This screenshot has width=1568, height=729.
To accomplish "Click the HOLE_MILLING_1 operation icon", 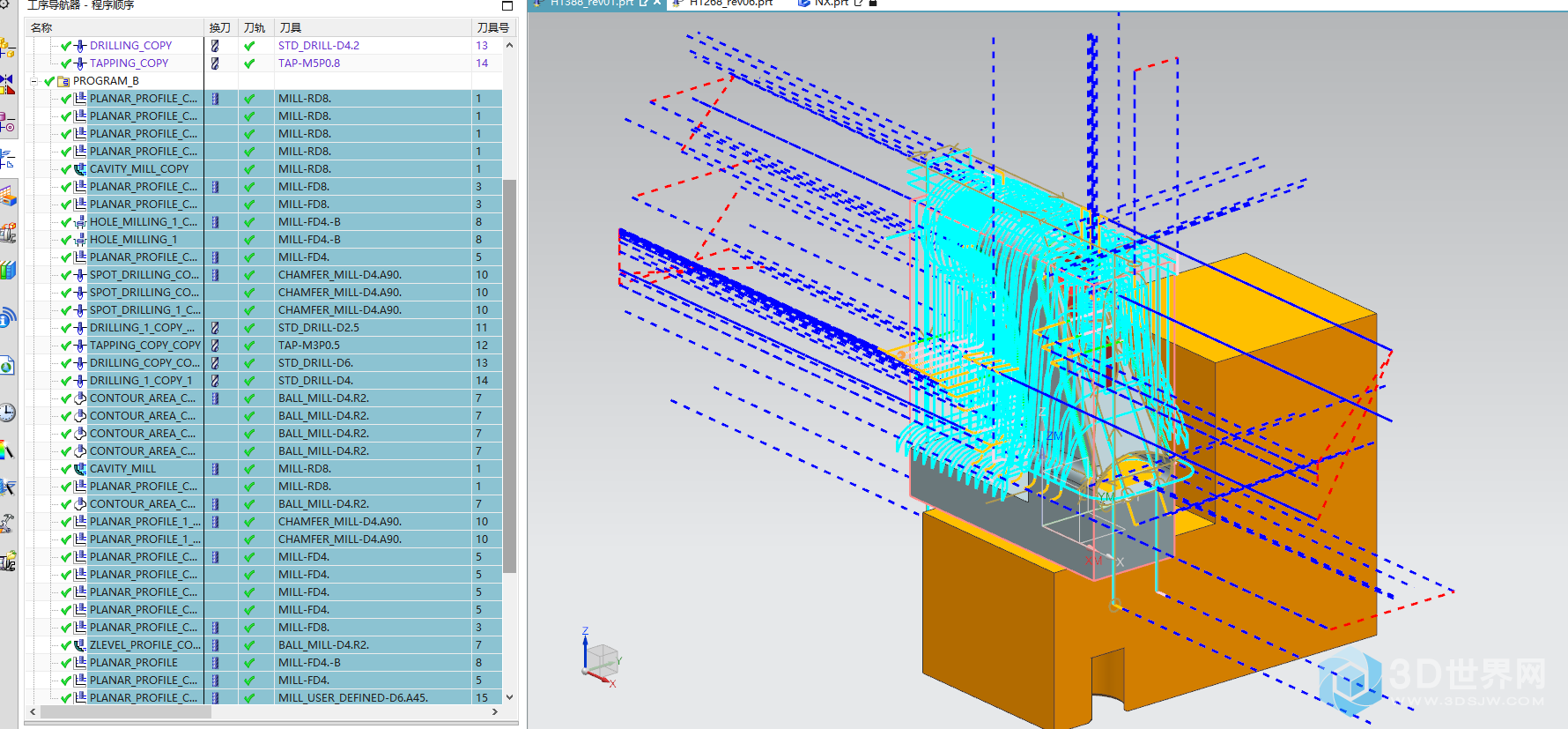I will point(80,239).
